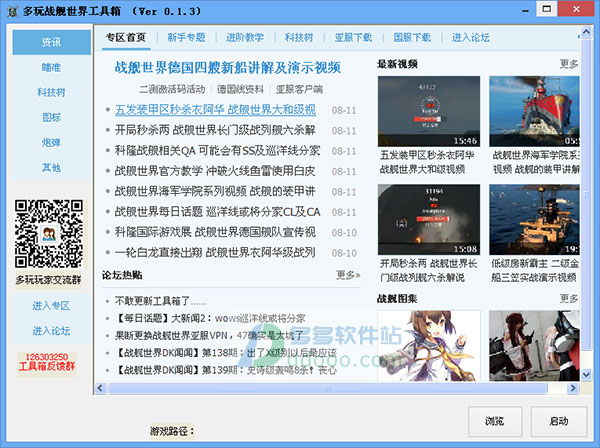Switch to the 专区首页 tab

126,37
